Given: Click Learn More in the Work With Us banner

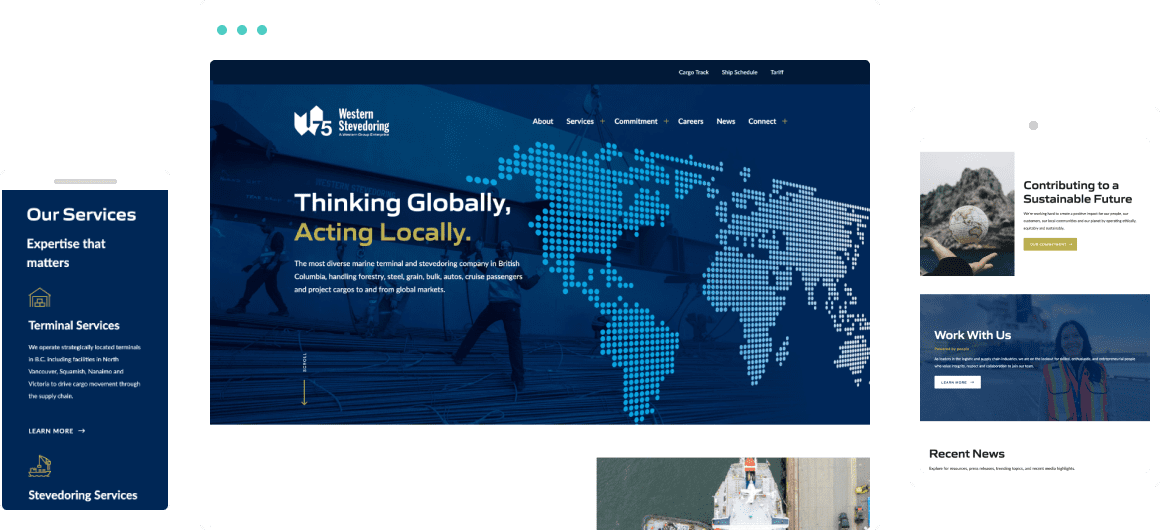Looking at the screenshot, I should (x=957, y=382).
